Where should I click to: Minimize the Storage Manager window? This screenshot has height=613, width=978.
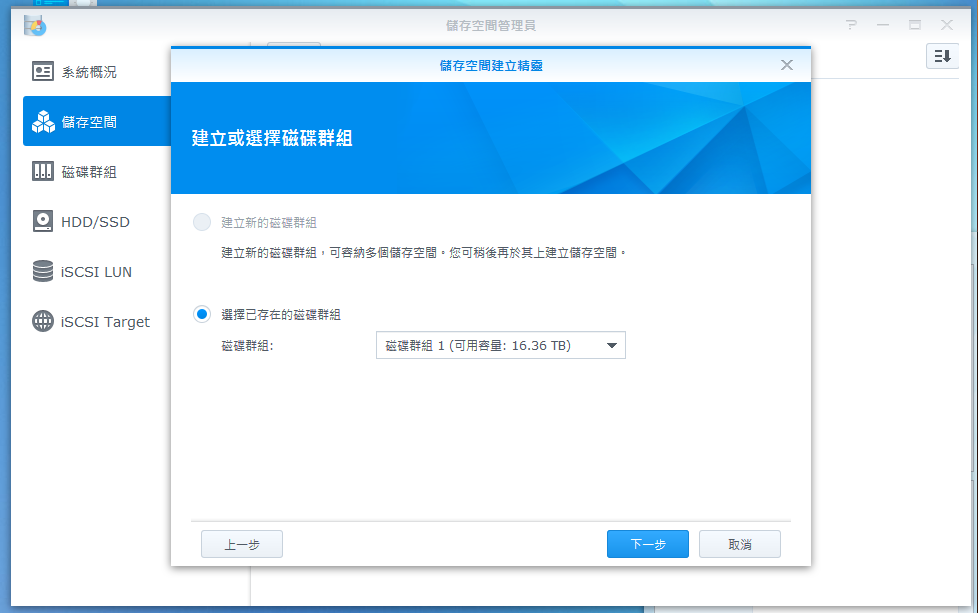(x=883, y=25)
